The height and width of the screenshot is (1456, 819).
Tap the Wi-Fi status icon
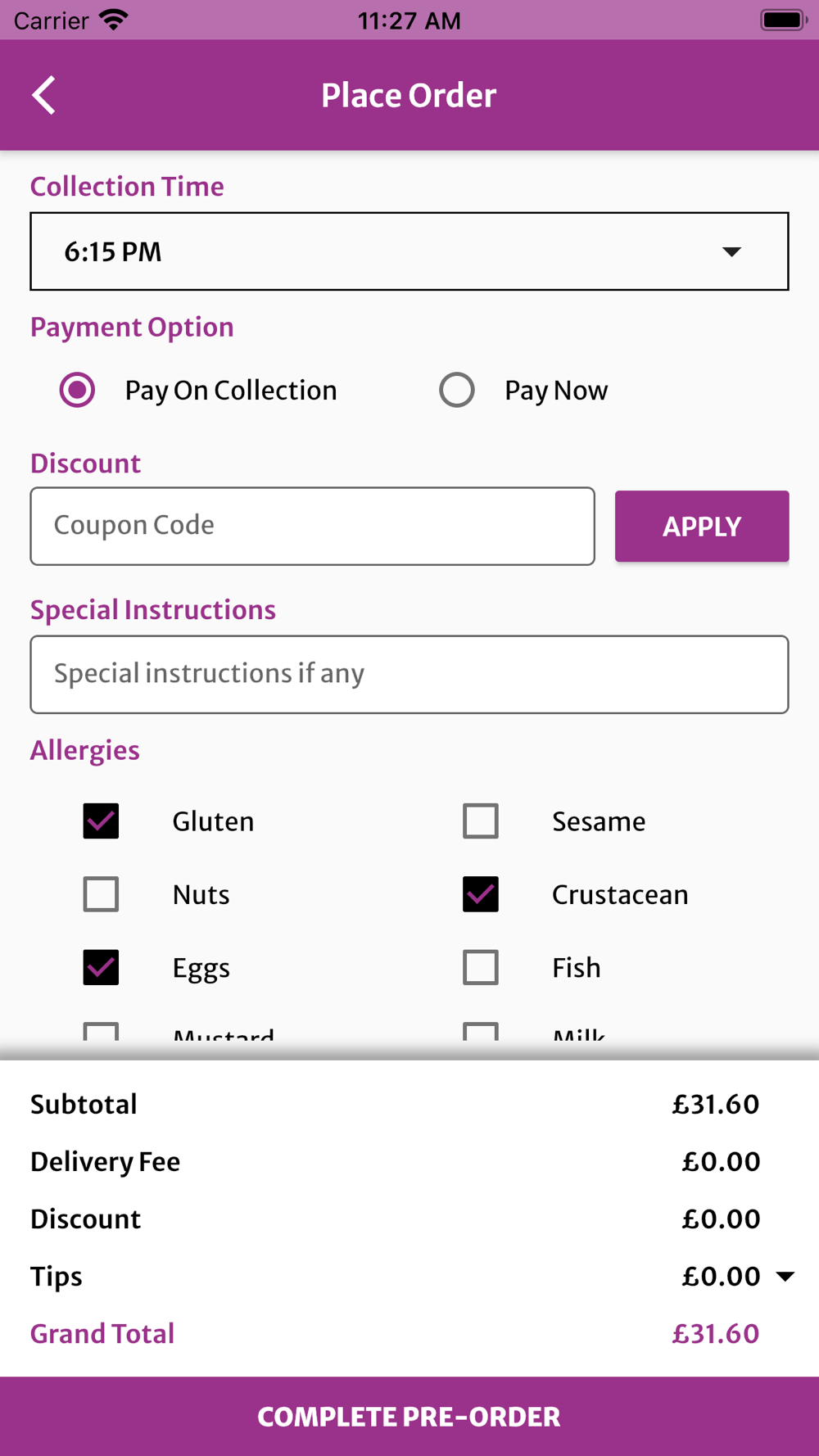click(113, 20)
